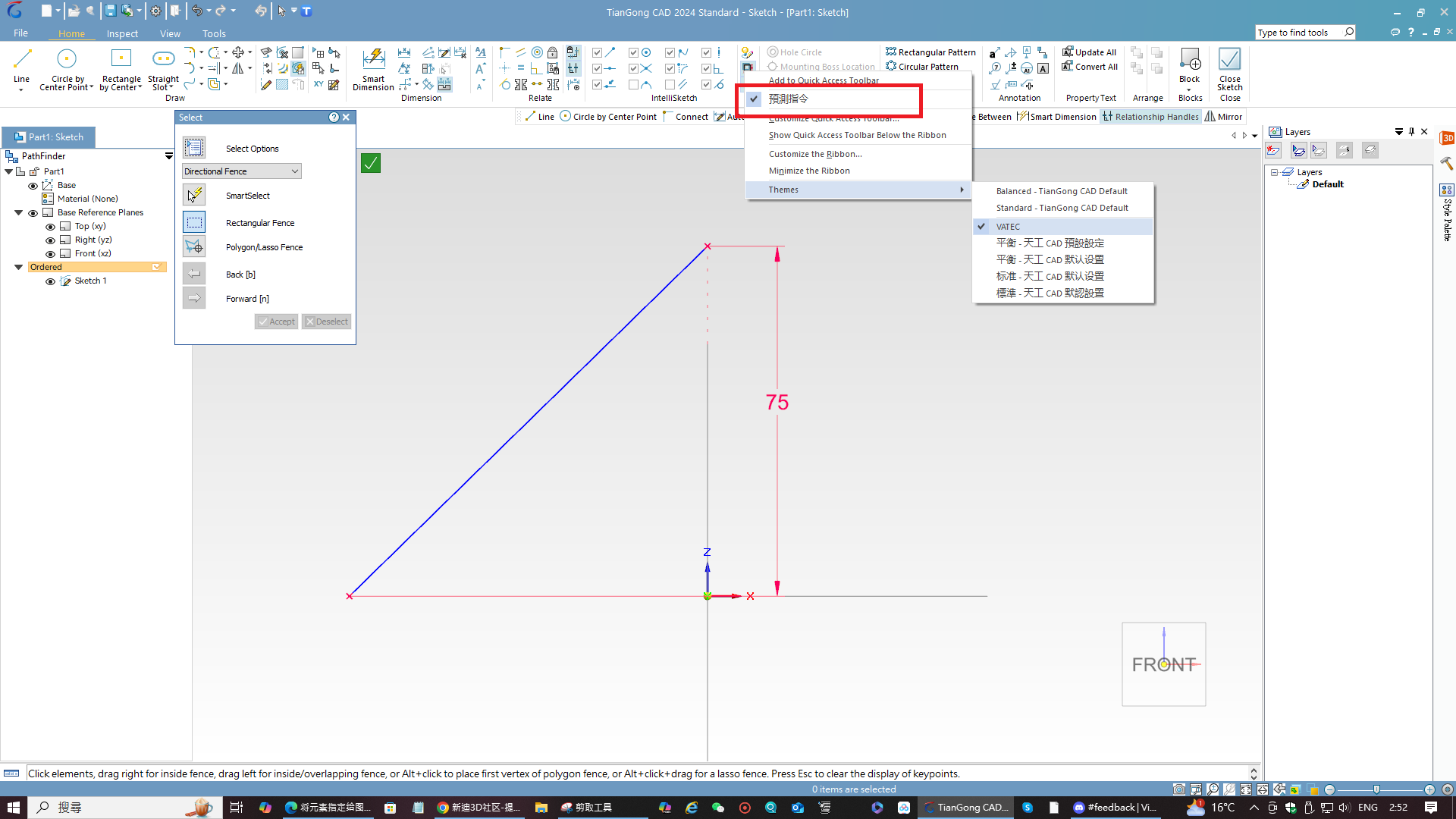Switch to the View ribbon tab
1456x819 pixels.
point(170,33)
